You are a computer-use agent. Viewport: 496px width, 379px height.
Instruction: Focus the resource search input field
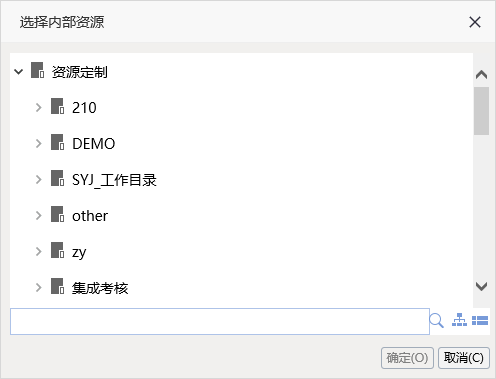pos(220,321)
